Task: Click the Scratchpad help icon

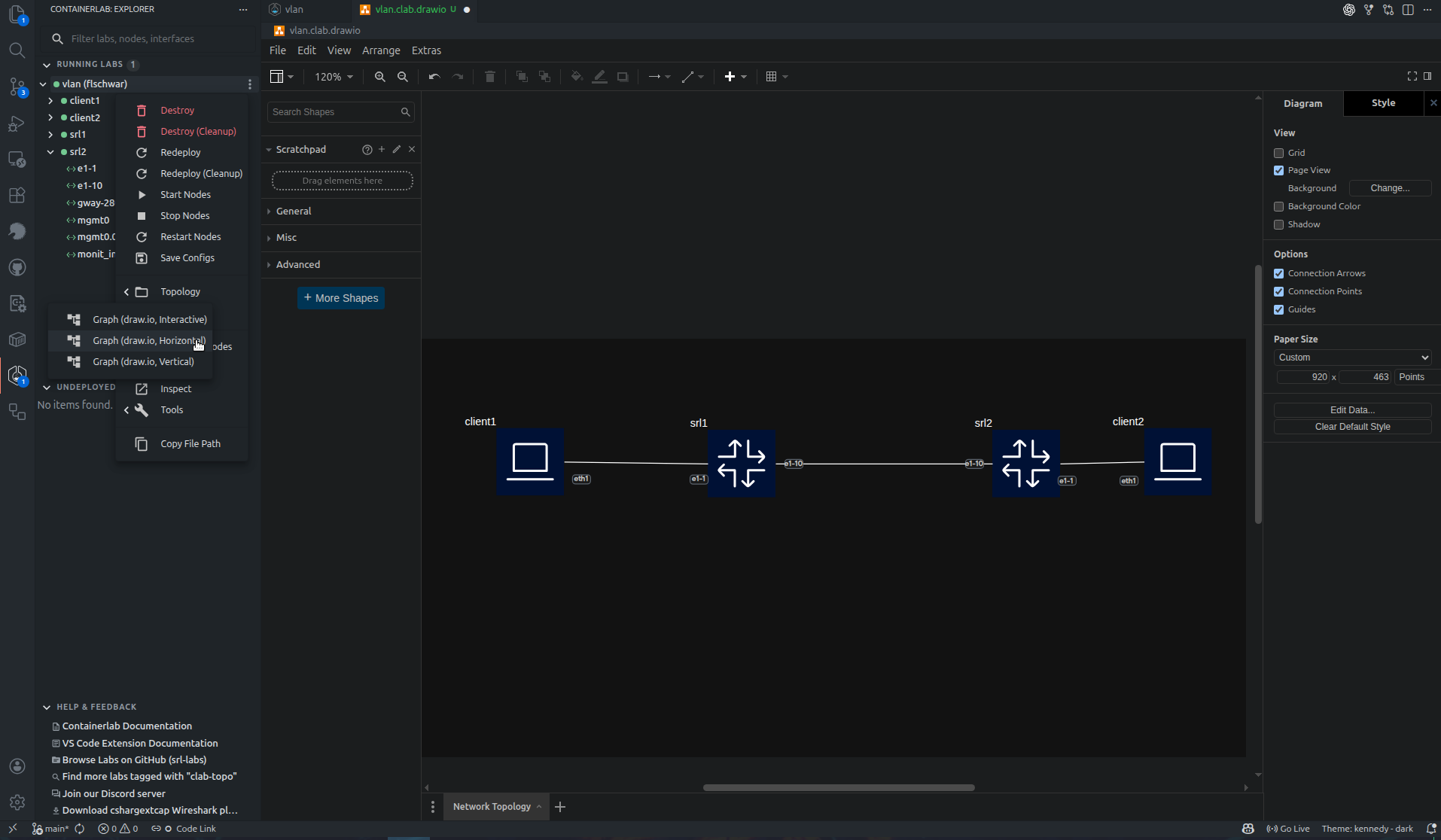Action: (x=367, y=150)
